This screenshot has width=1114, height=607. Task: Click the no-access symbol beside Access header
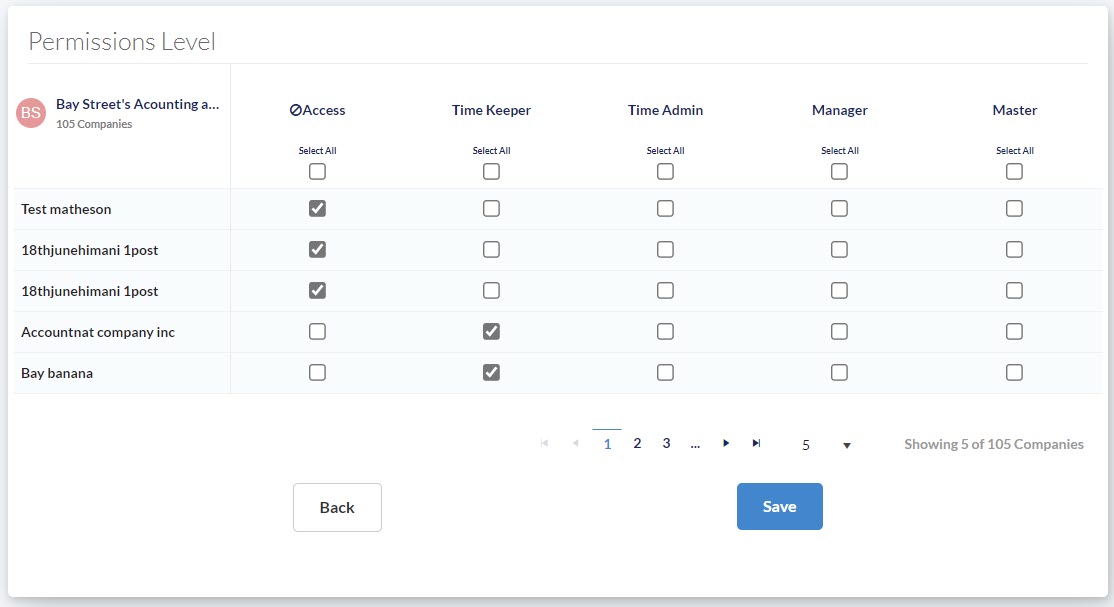(296, 110)
